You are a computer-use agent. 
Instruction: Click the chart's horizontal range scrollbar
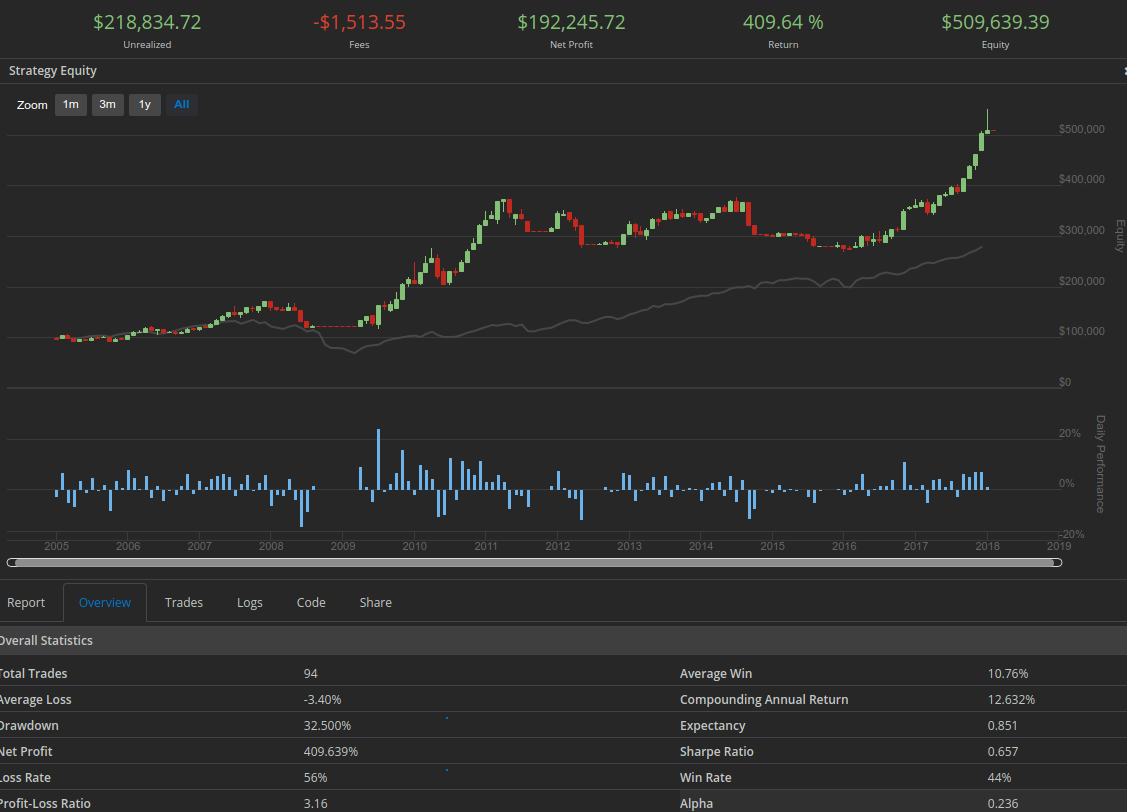click(x=534, y=563)
